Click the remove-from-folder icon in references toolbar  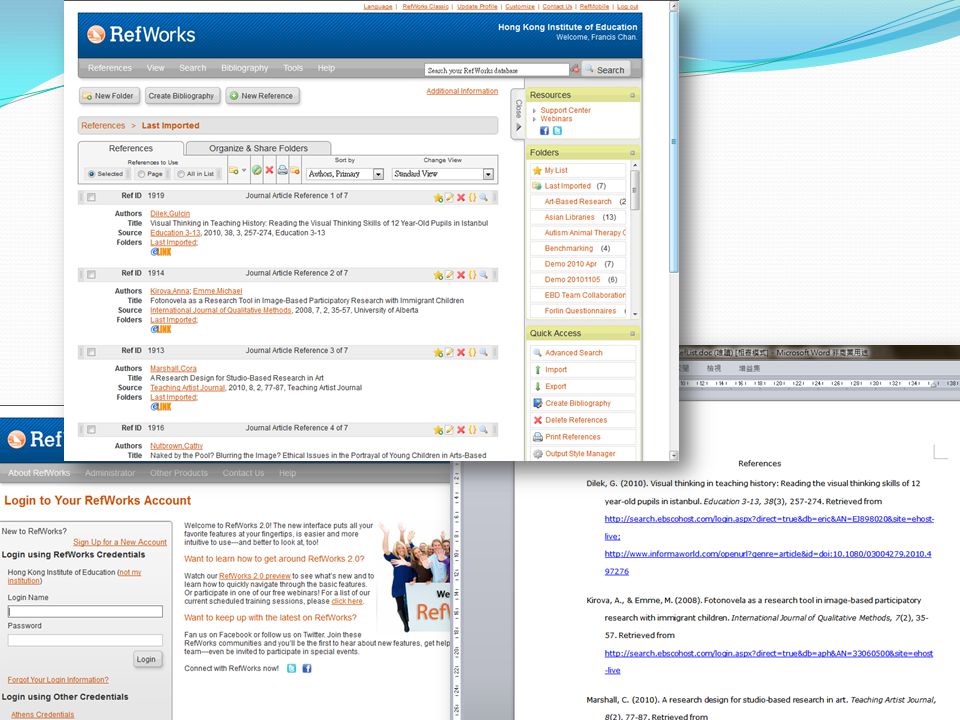point(295,171)
